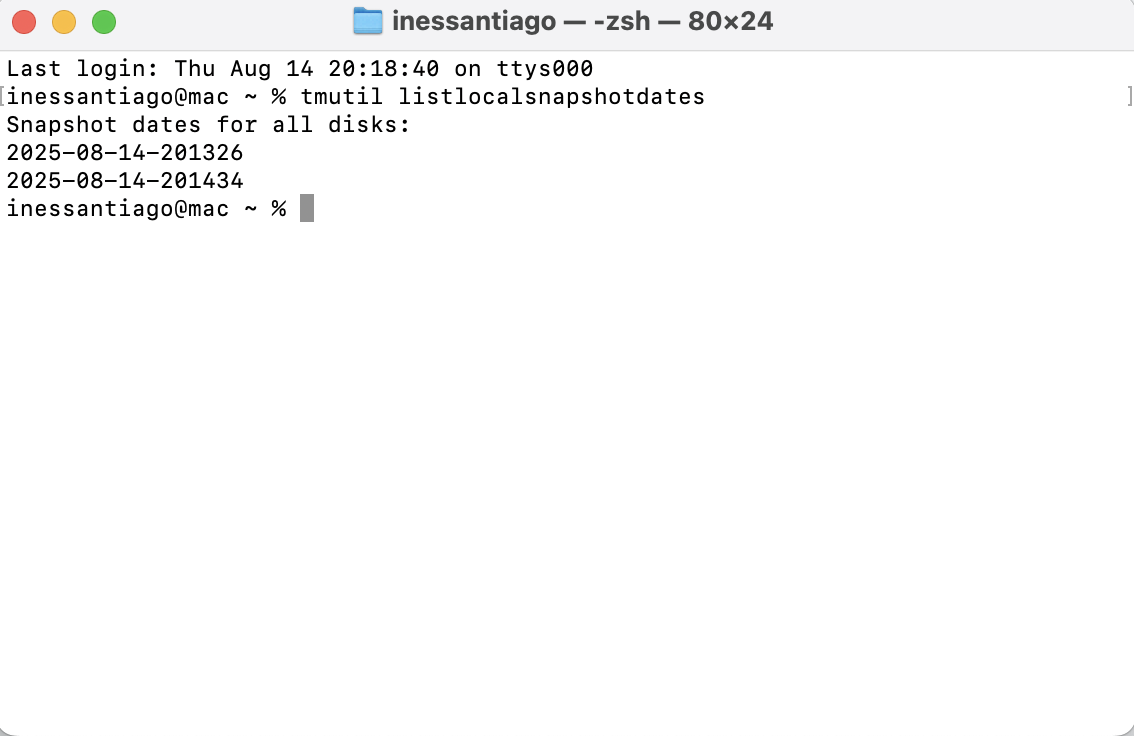The width and height of the screenshot is (1134, 736).
Task: Click the red close traffic light
Action: (x=24, y=20)
